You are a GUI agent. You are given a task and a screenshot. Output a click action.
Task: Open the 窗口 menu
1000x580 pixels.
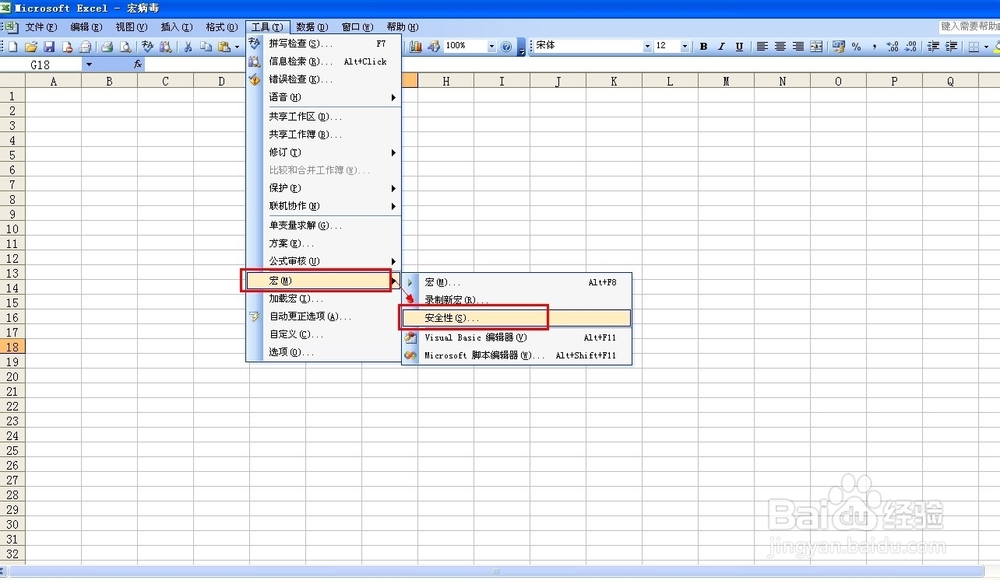point(357,27)
